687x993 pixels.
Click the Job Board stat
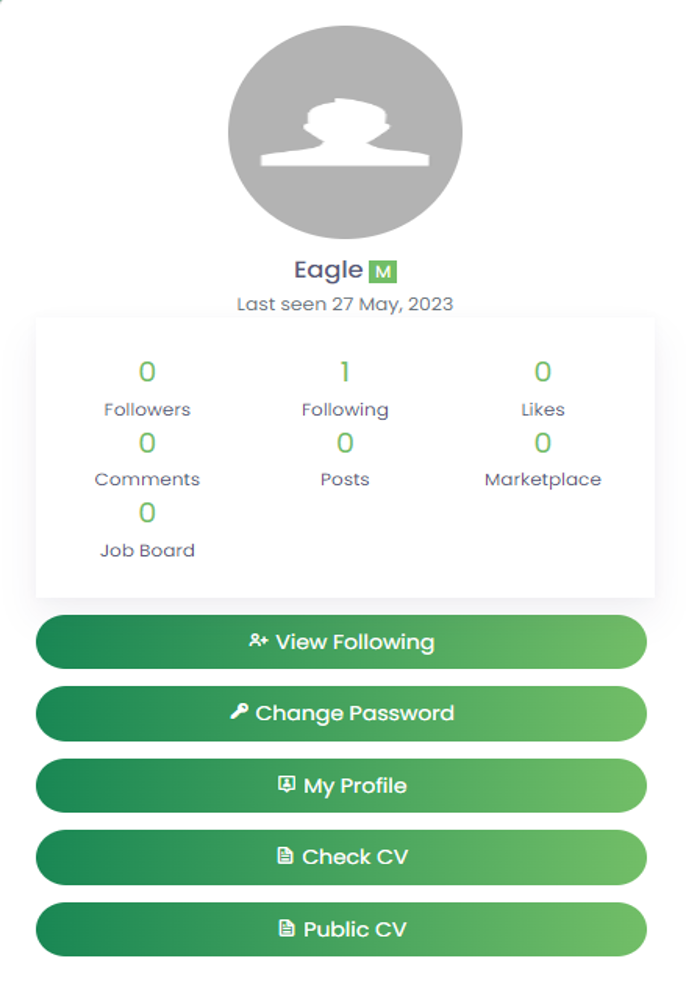pyautogui.click(x=147, y=530)
